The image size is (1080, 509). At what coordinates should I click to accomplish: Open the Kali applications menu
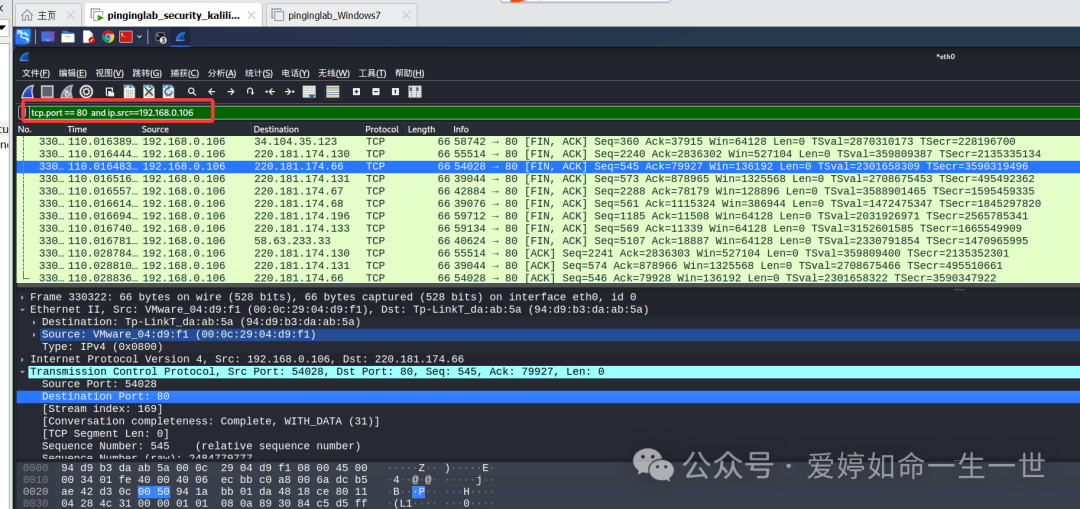(23, 37)
